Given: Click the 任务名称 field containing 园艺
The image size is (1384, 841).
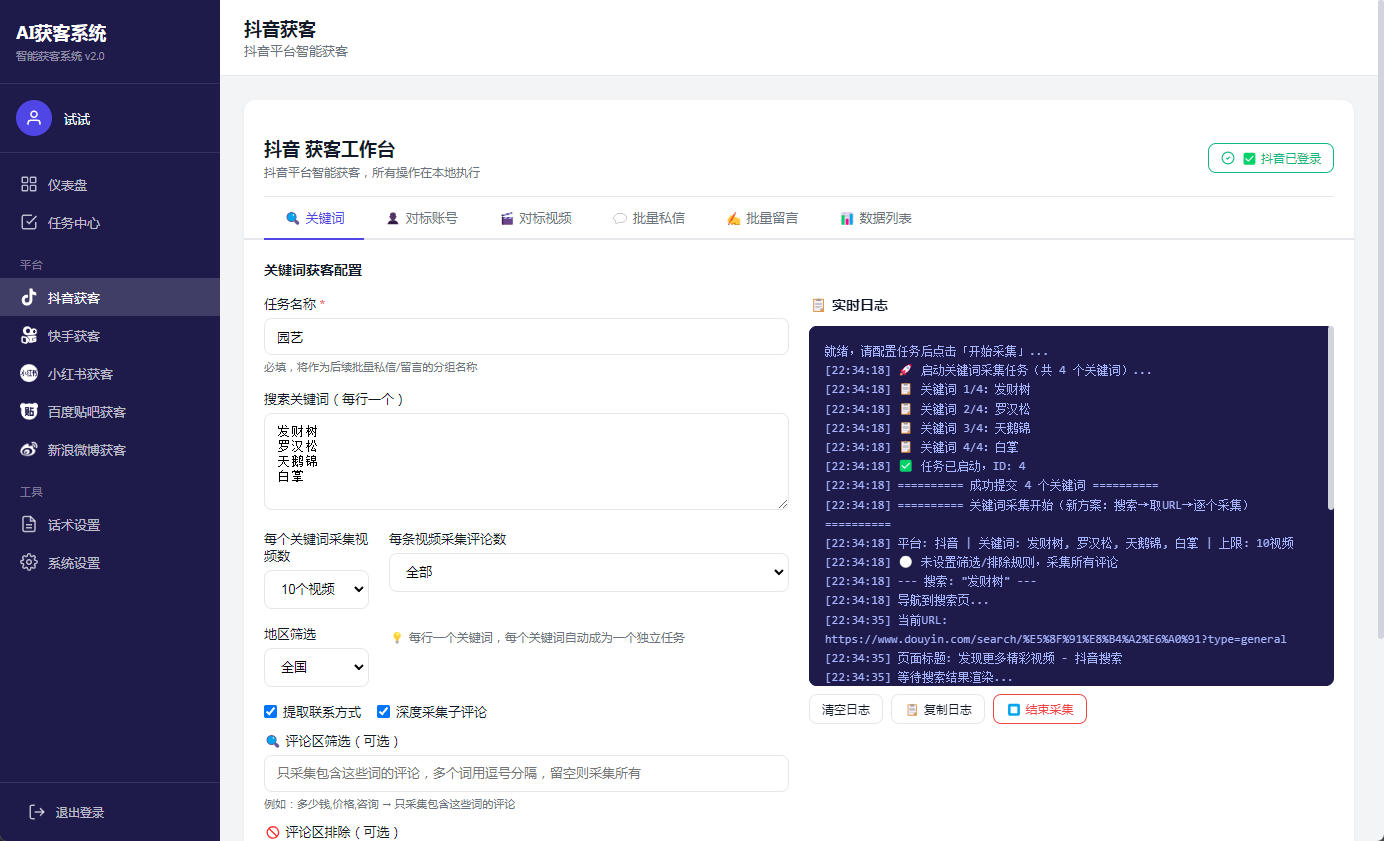Looking at the screenshot, I should pyautogui.click(x=526, y=337).
